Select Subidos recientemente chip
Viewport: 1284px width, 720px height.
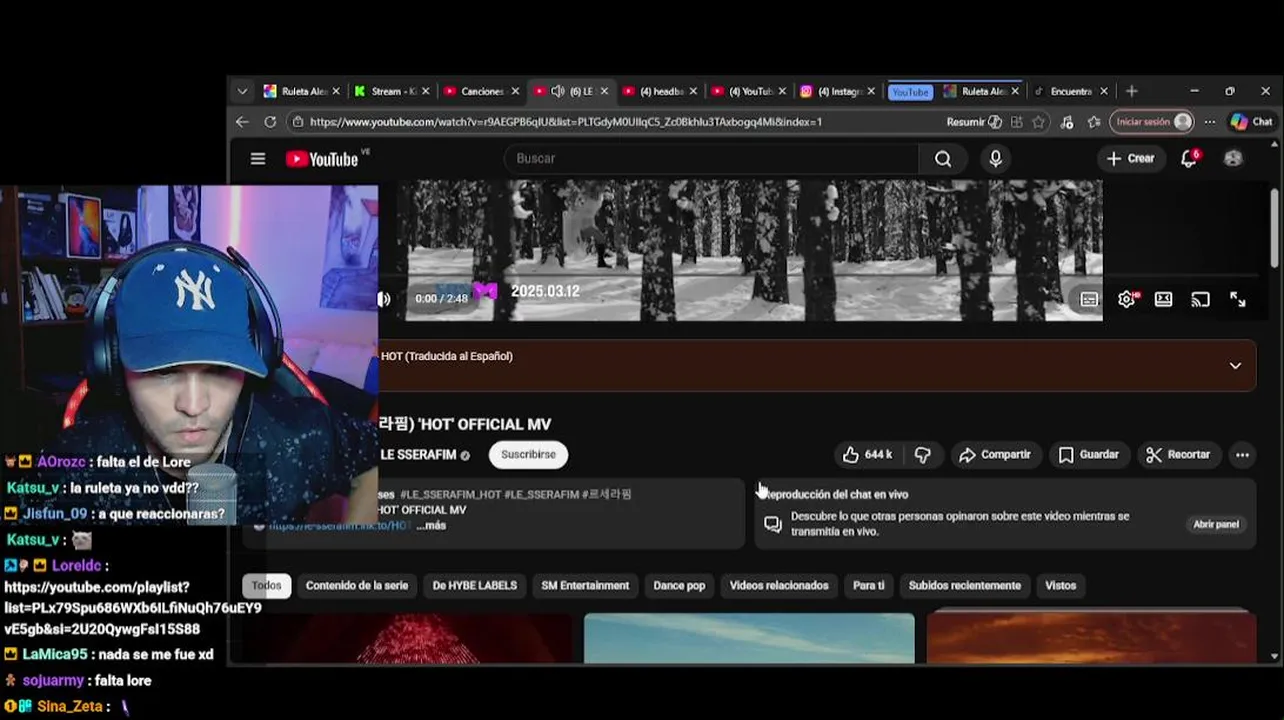pos(965,585)
